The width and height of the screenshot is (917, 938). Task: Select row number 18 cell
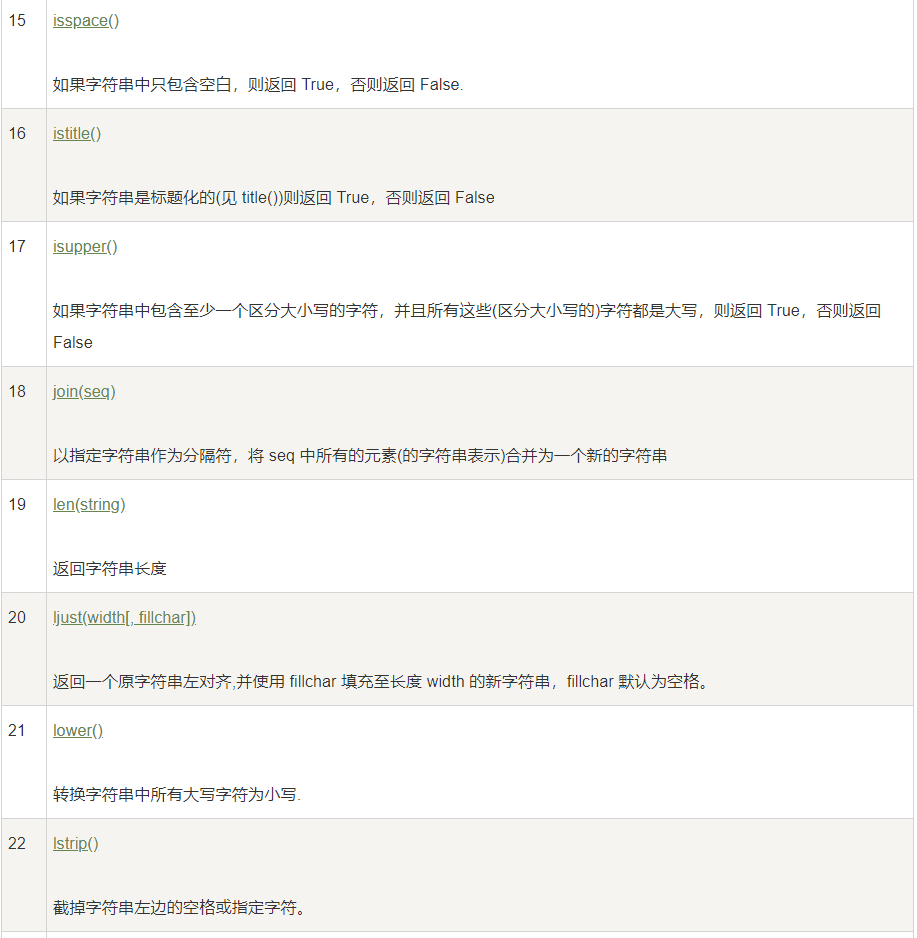click(x=18, y=391)
